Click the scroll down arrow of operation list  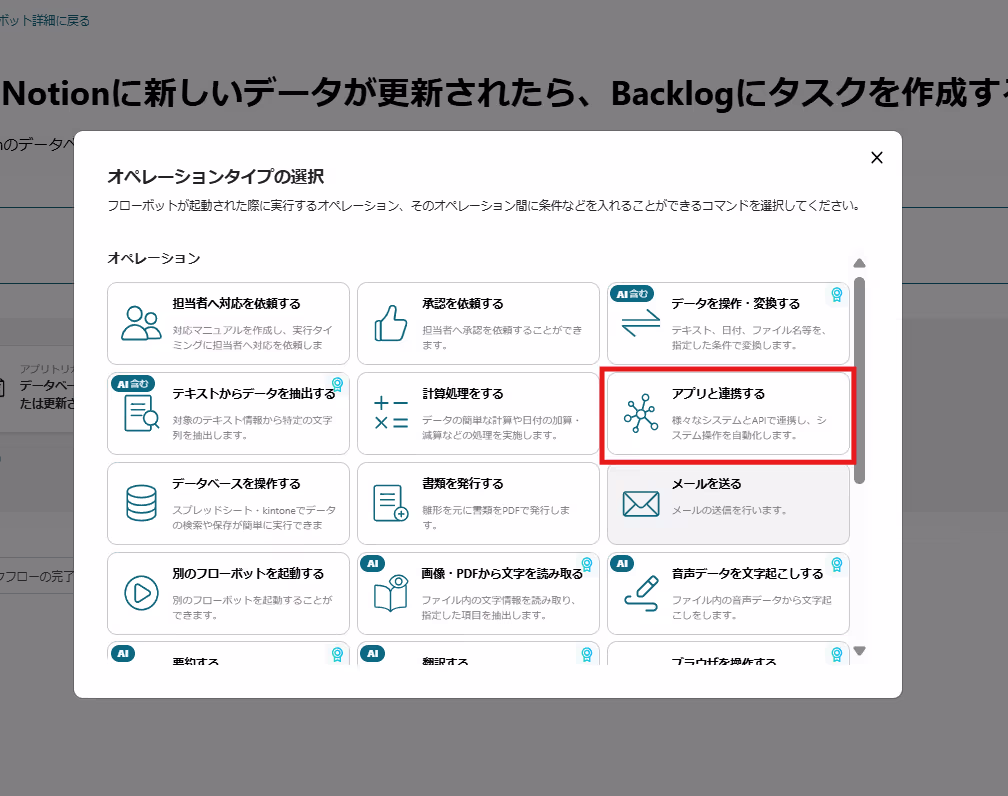(x=859, y=651)
